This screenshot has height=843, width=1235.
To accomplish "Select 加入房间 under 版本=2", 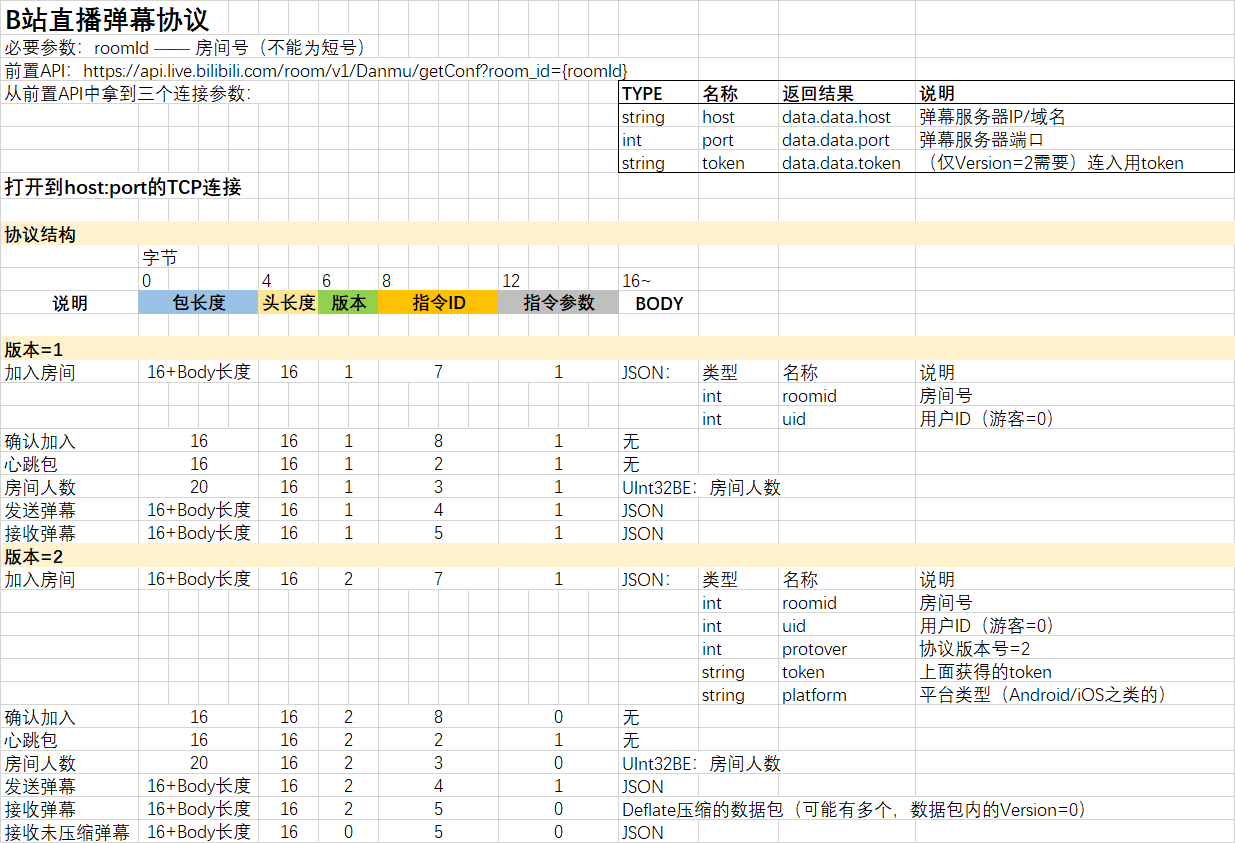I will (40, 579).
